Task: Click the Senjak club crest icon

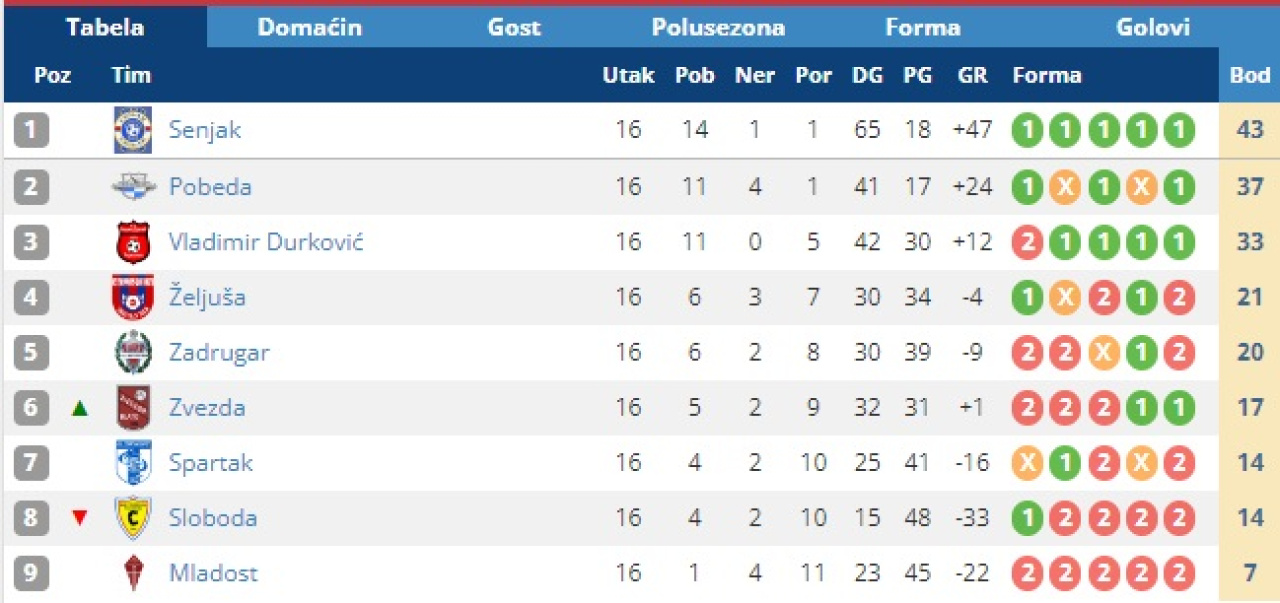Action: (132, 130)
